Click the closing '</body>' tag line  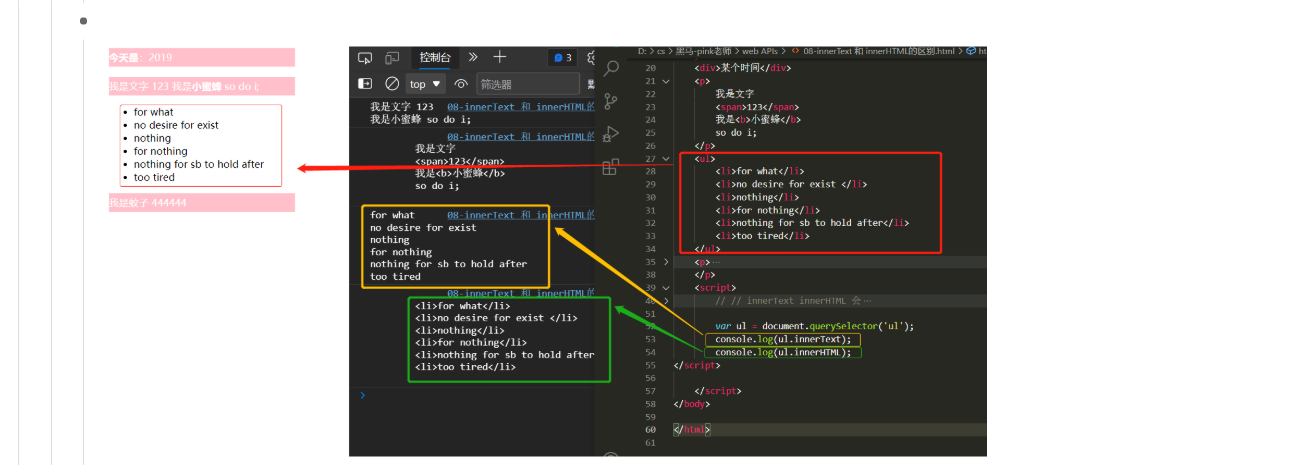point(693,404)
